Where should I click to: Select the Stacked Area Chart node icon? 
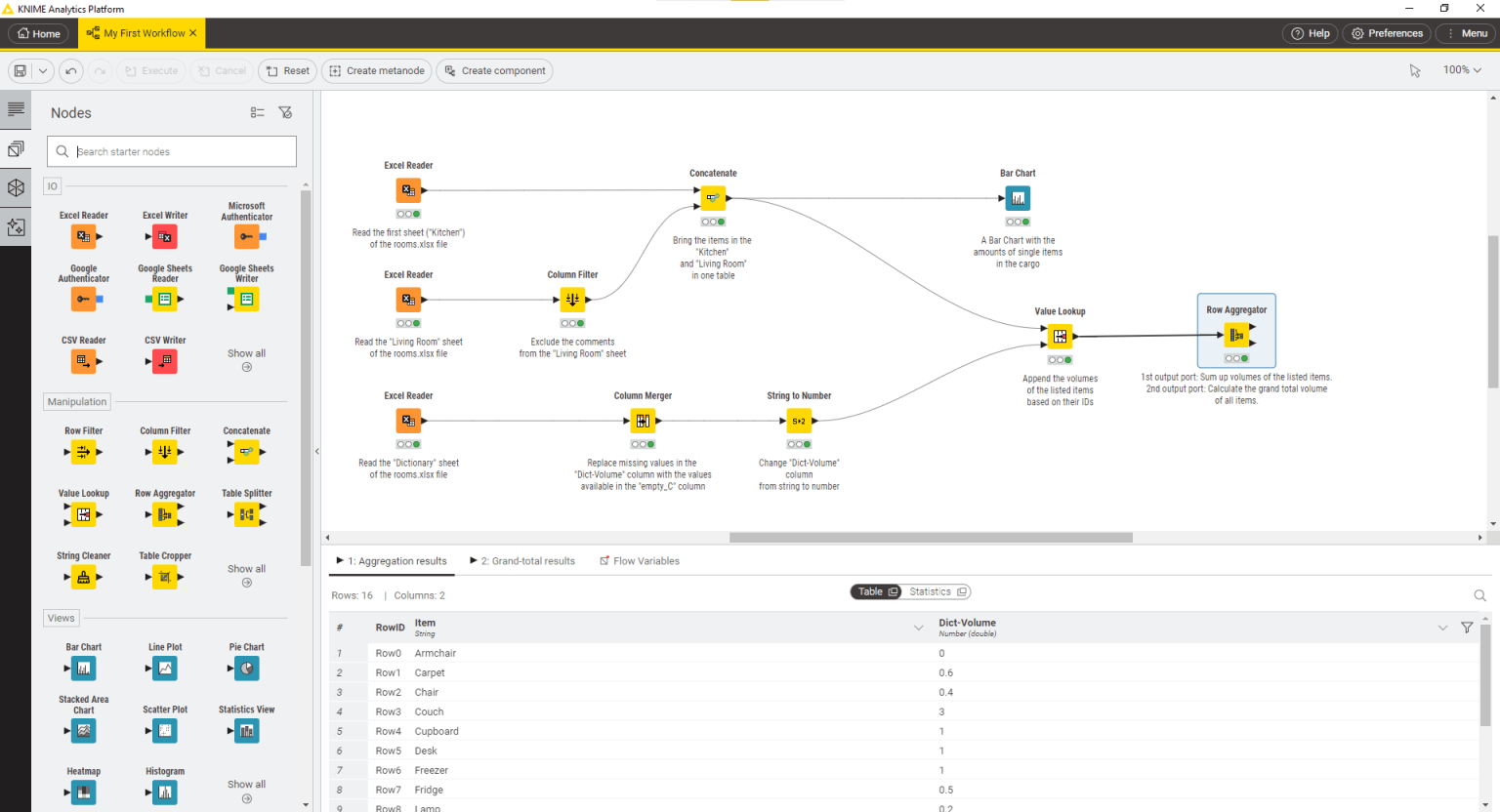coord(83,731)
